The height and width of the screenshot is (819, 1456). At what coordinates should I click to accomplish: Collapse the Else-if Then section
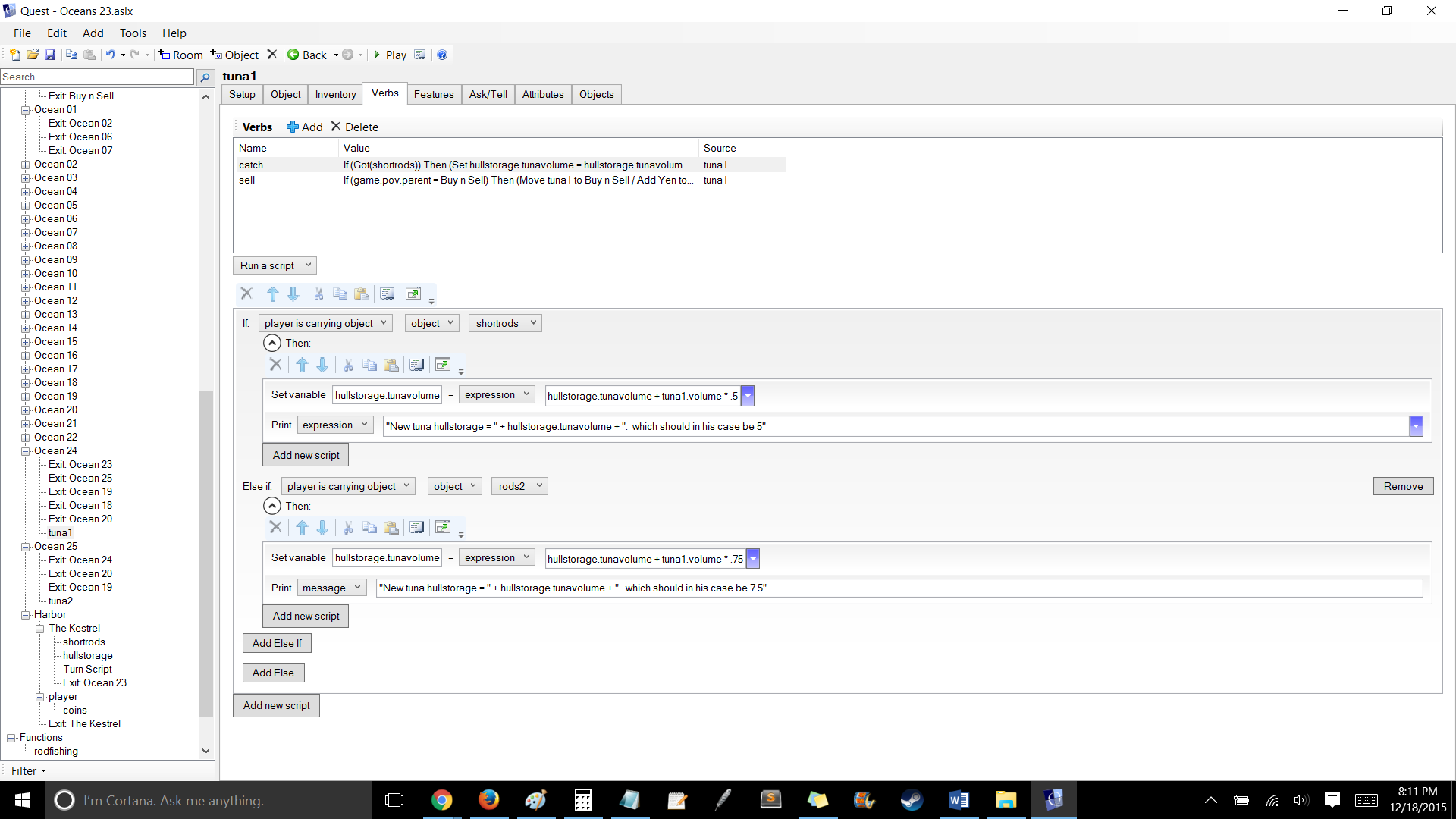pyautogui.click(x=271, y=506)
